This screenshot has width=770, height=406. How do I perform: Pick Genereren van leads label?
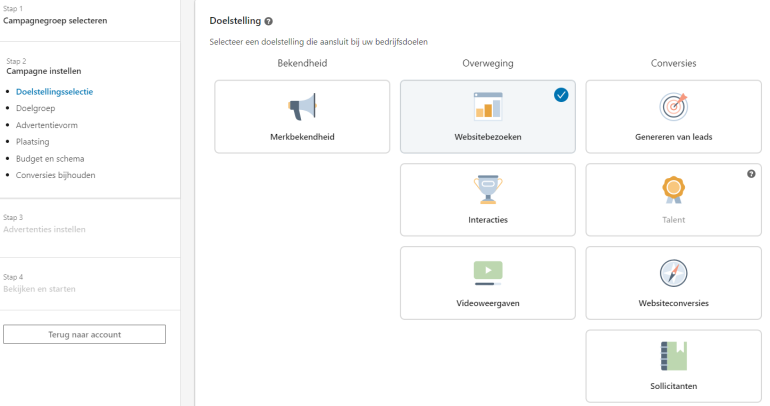[x=674, y=137]
